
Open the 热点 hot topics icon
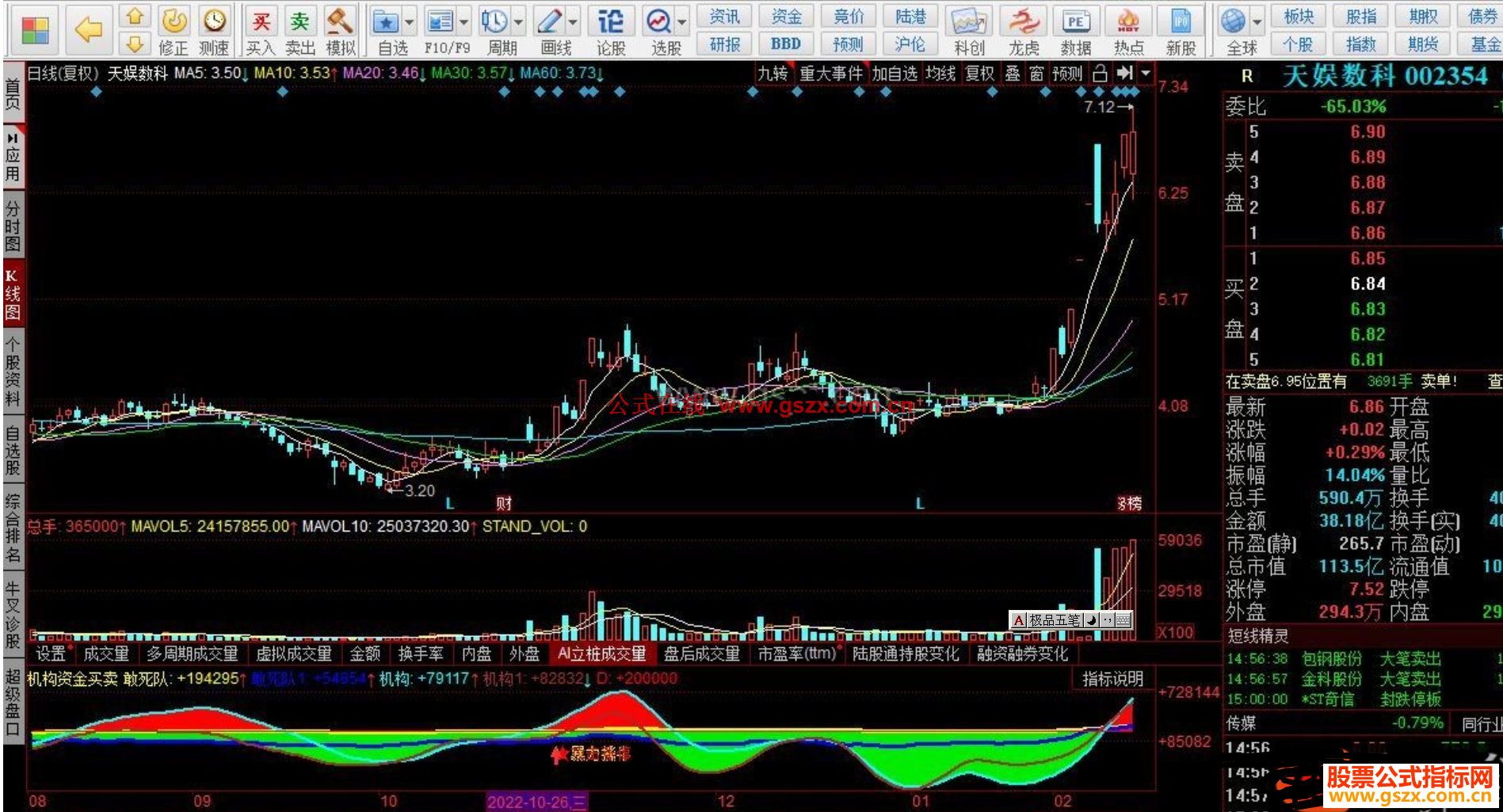1128,22
